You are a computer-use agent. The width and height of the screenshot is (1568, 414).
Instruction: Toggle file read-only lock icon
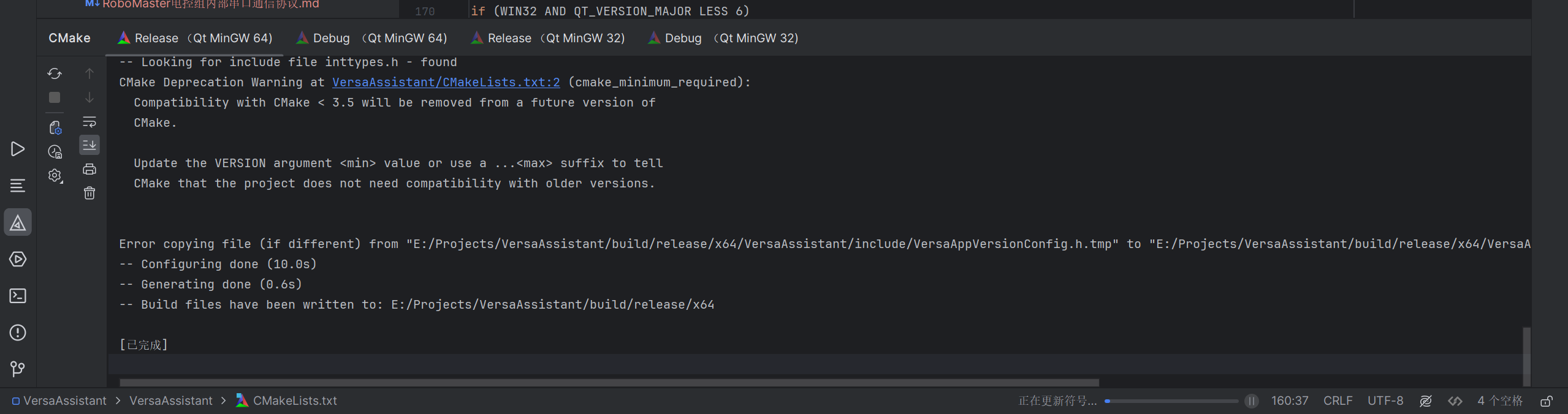pos(1547,401)
